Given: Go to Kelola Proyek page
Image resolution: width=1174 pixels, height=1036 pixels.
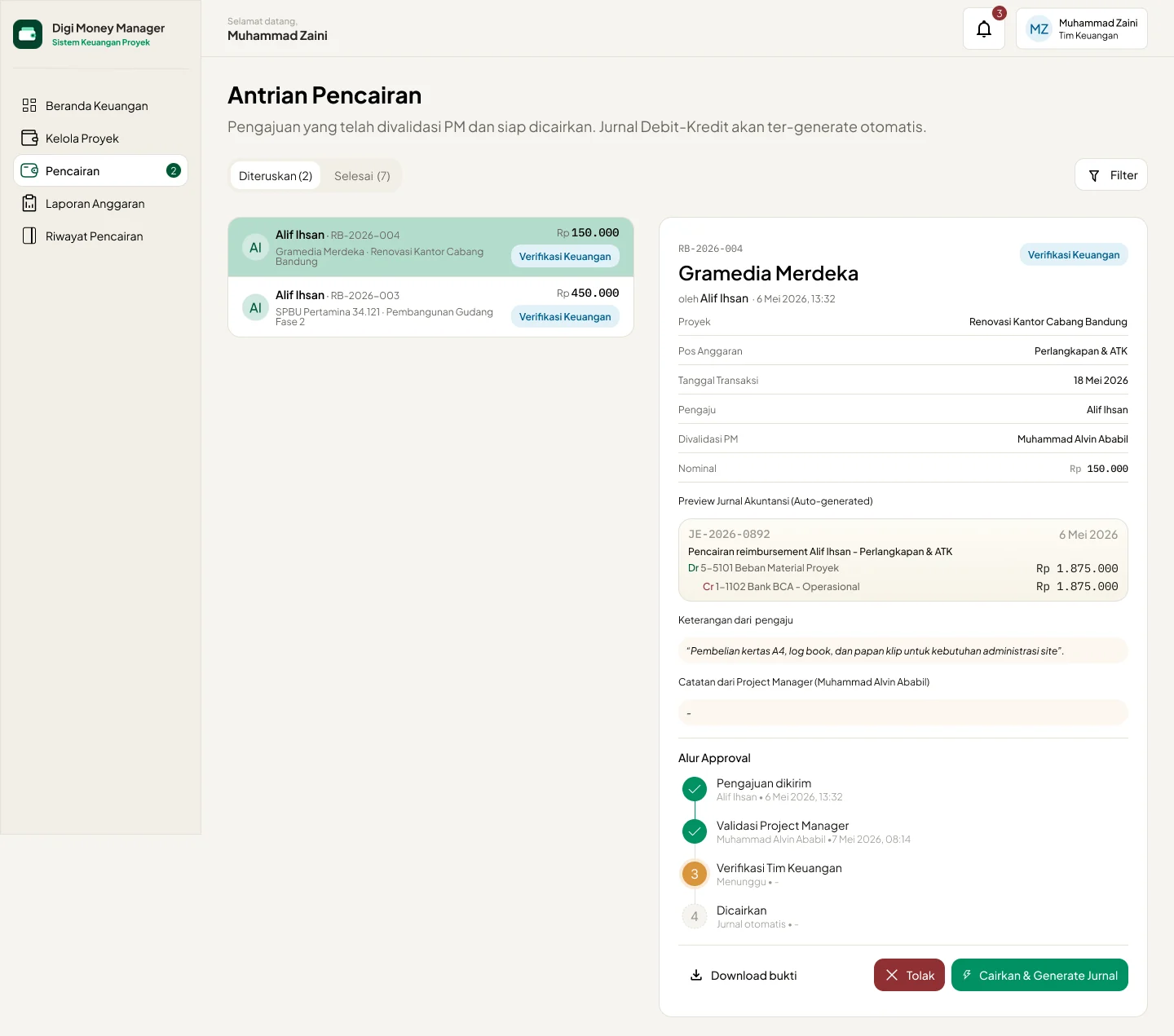Looking at the screenshot, I should click(x=100, y=138).
